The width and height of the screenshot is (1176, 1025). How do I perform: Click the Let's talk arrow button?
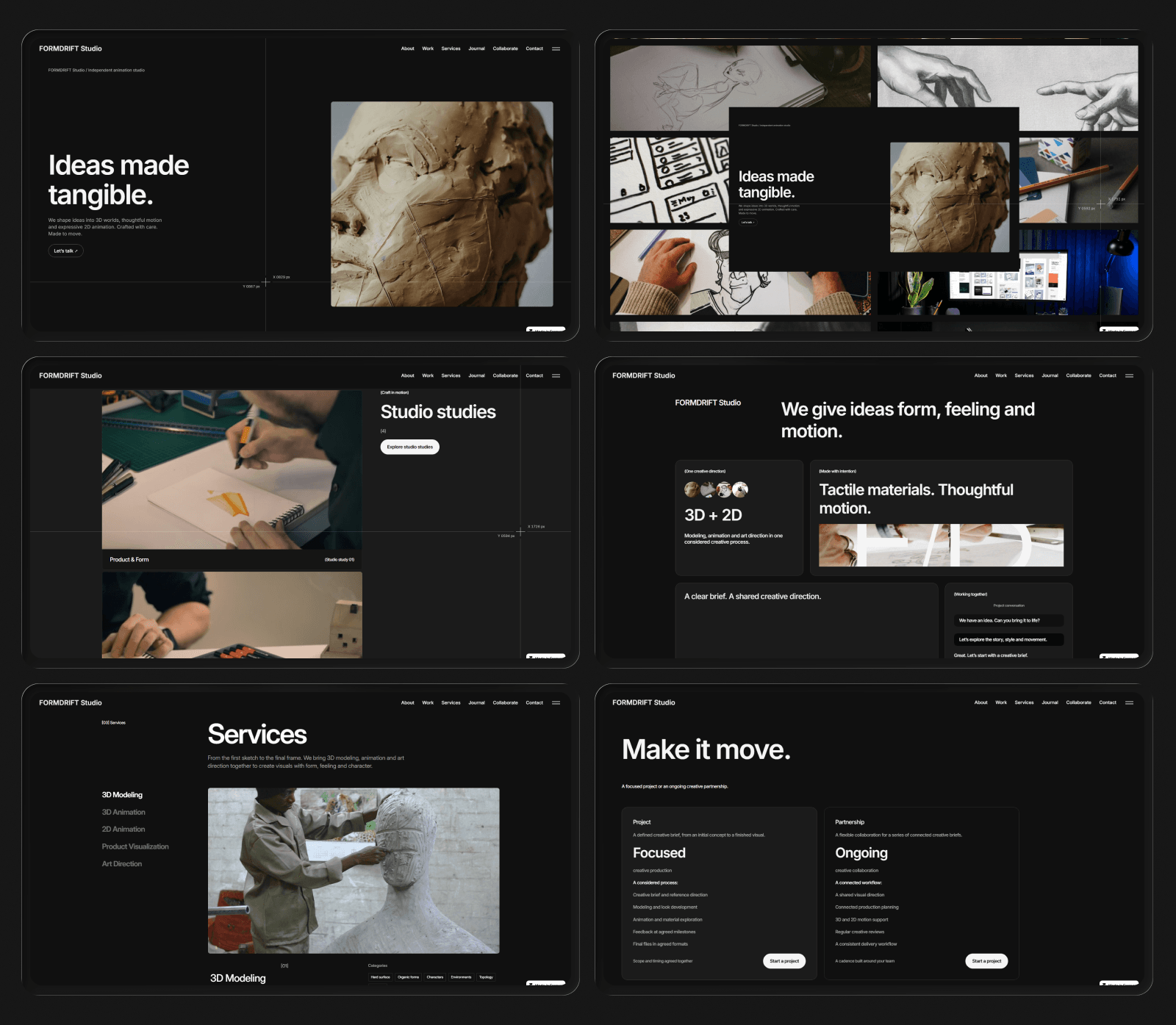[65, 251]
